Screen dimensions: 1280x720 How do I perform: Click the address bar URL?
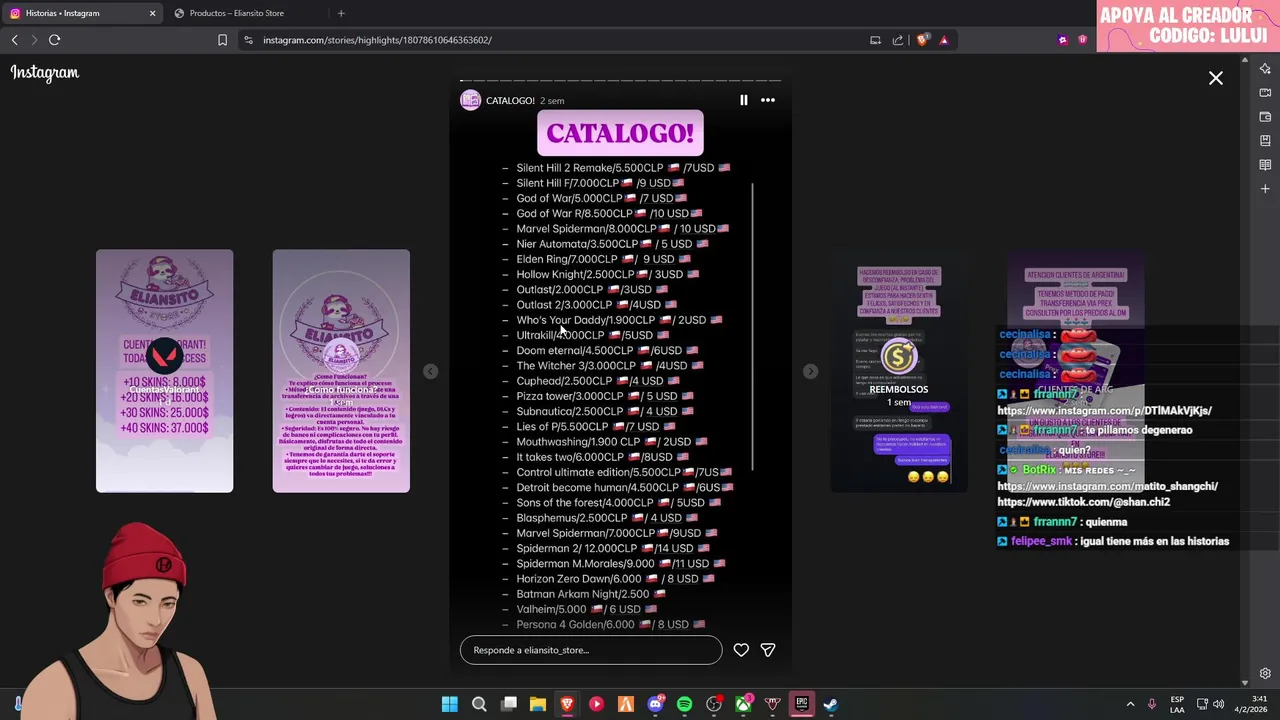pos(377,40)
